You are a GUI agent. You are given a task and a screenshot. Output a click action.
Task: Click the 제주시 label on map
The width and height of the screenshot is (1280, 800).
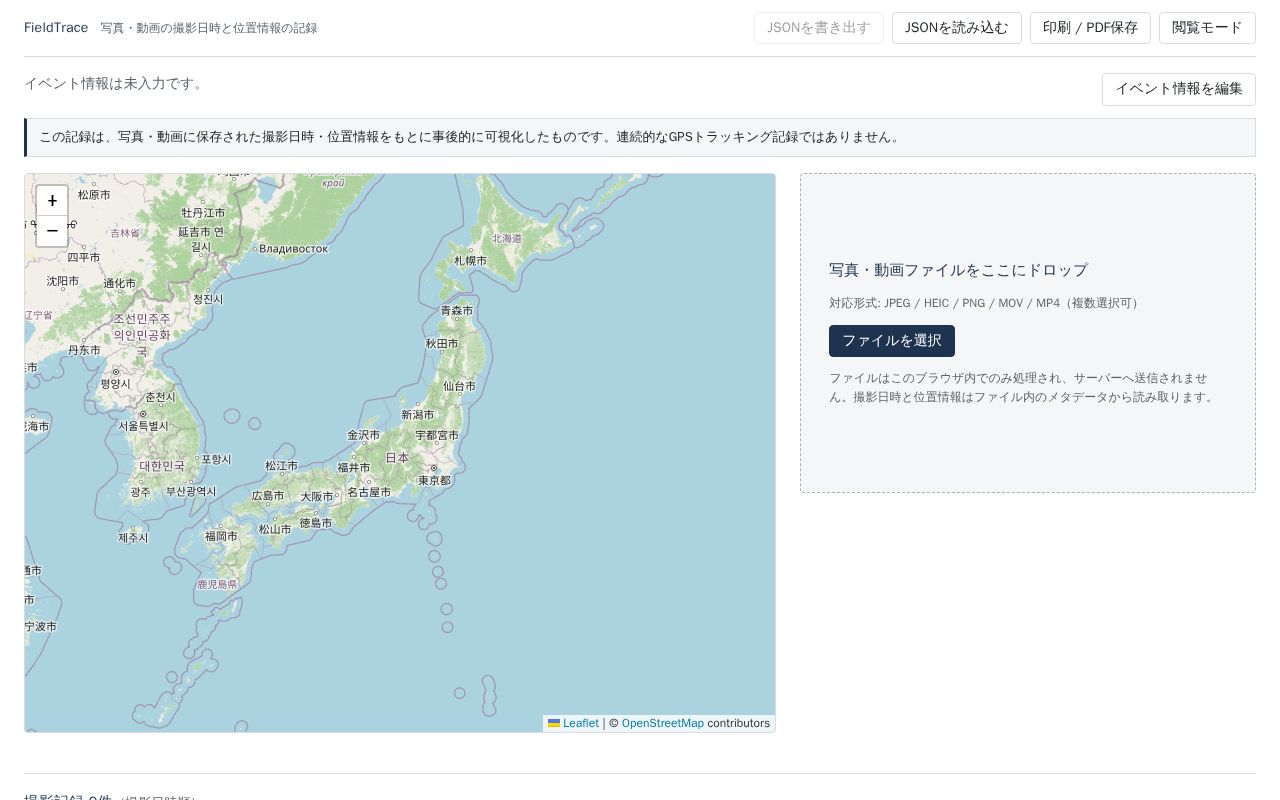pos(133,538)
